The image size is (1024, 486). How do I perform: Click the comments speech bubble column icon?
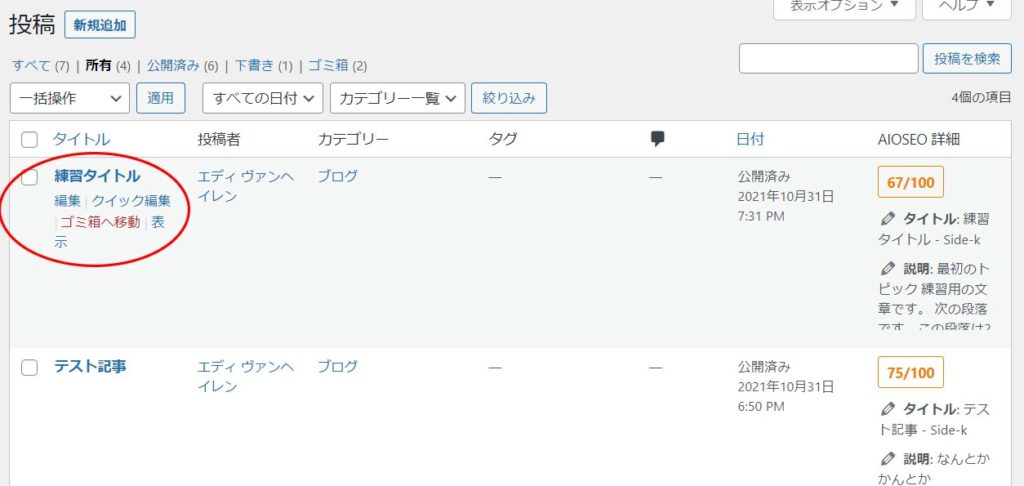[657, 139]
